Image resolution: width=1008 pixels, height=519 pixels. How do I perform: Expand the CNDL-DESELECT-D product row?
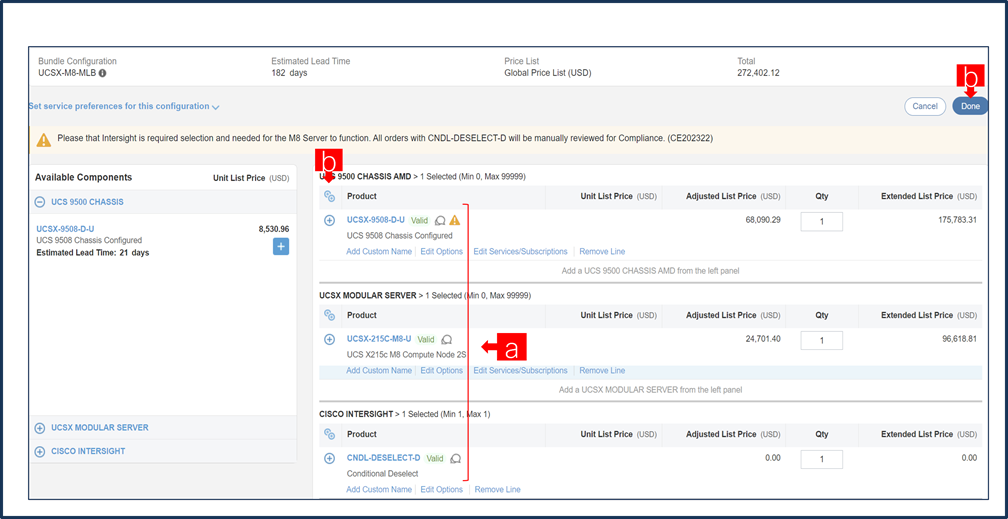click(x=329, y=459)
